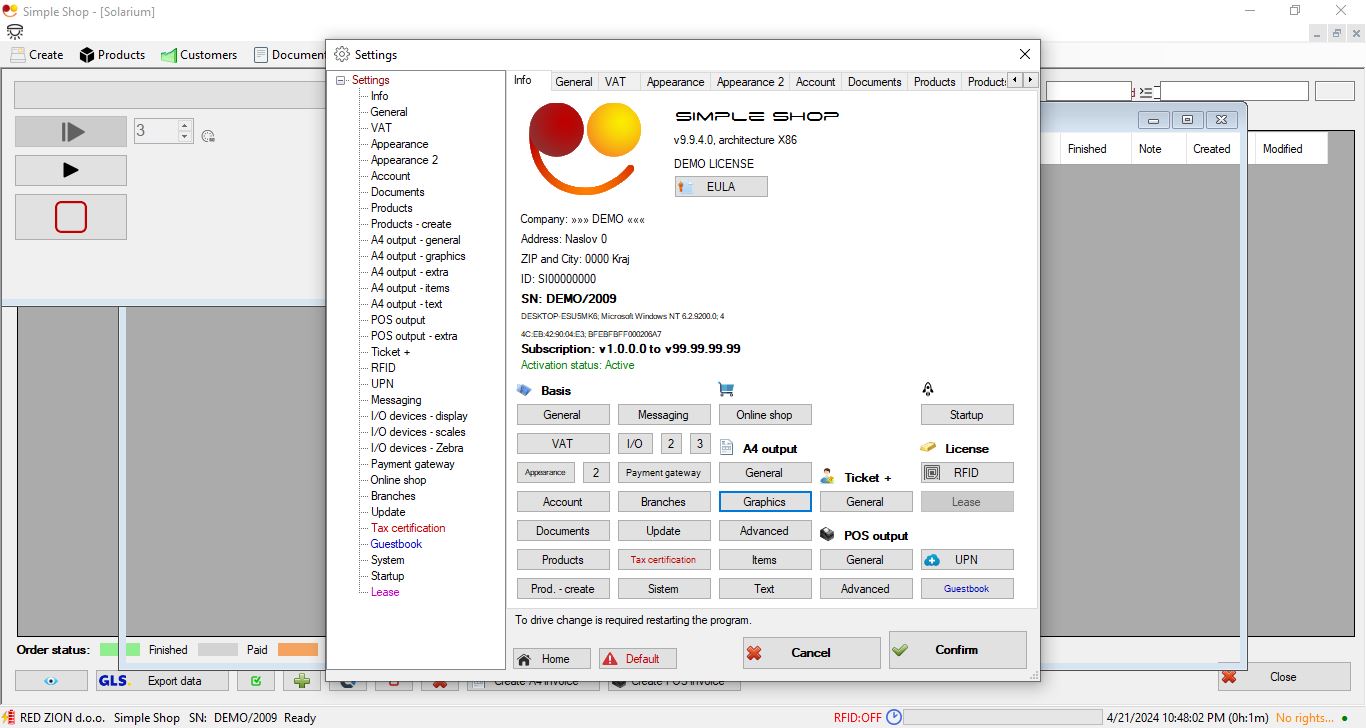Select Ticket + in the settings tree
The width and height of the screenshot is (1366, 728).
tap(390, 352)
